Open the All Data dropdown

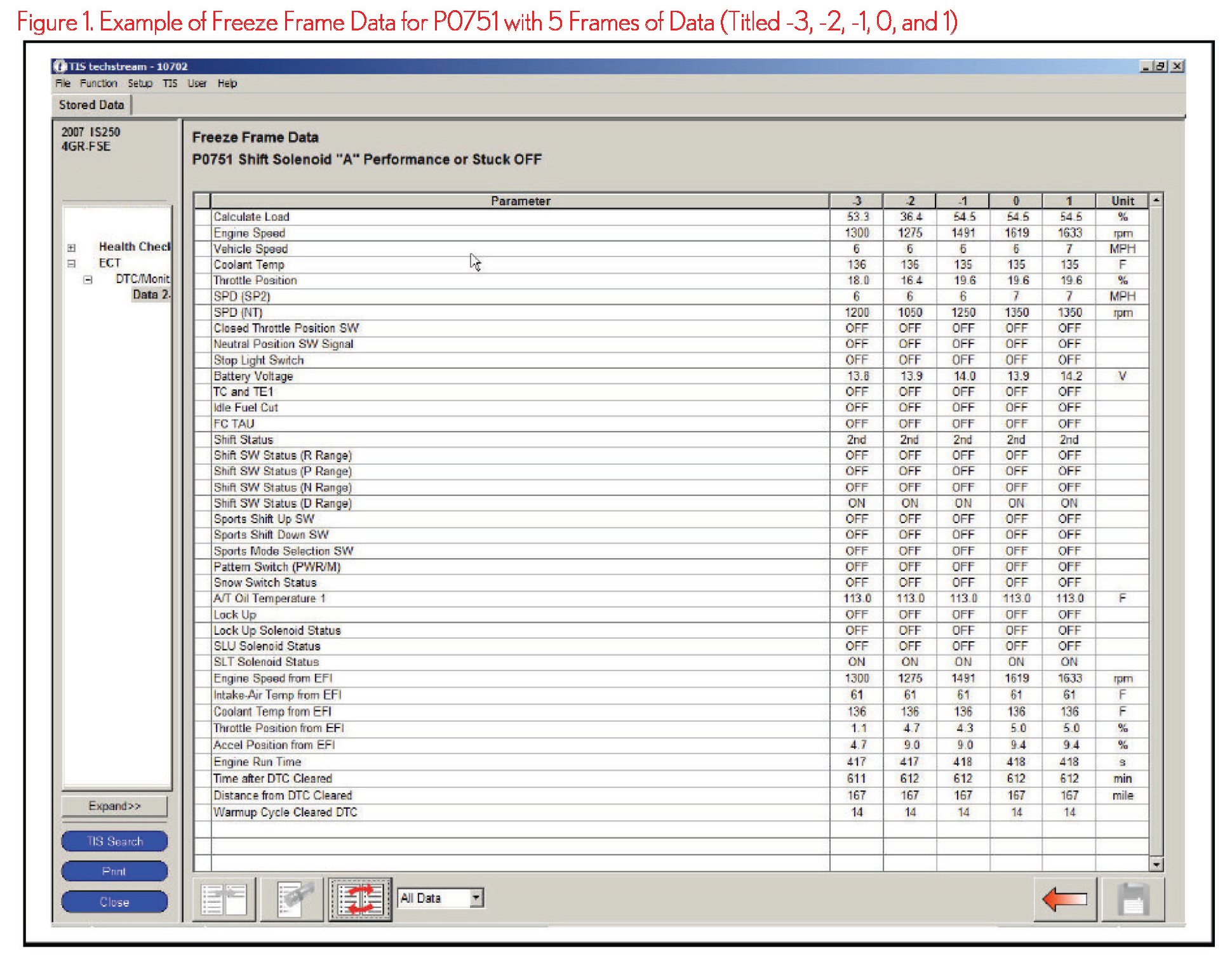click(476, 898)
